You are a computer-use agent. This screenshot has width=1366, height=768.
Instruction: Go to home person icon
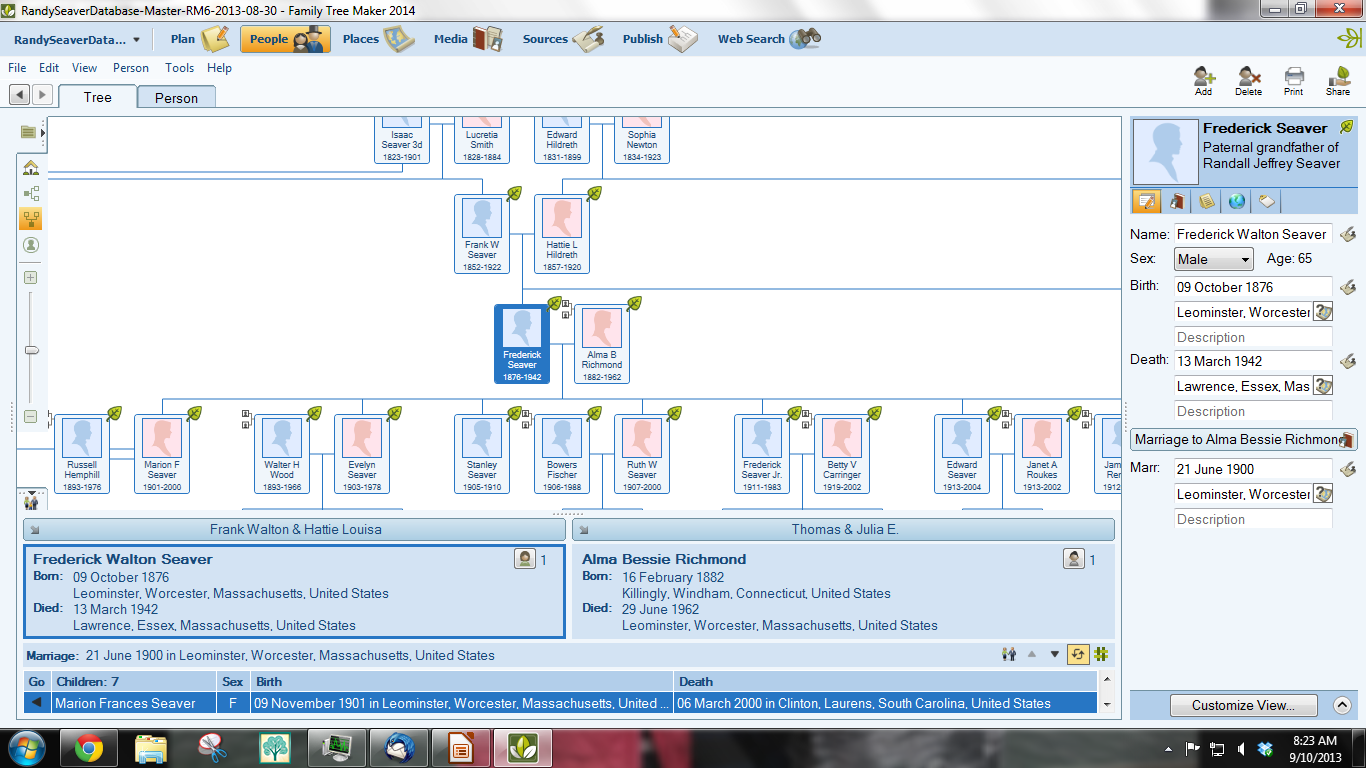[31, 168]
